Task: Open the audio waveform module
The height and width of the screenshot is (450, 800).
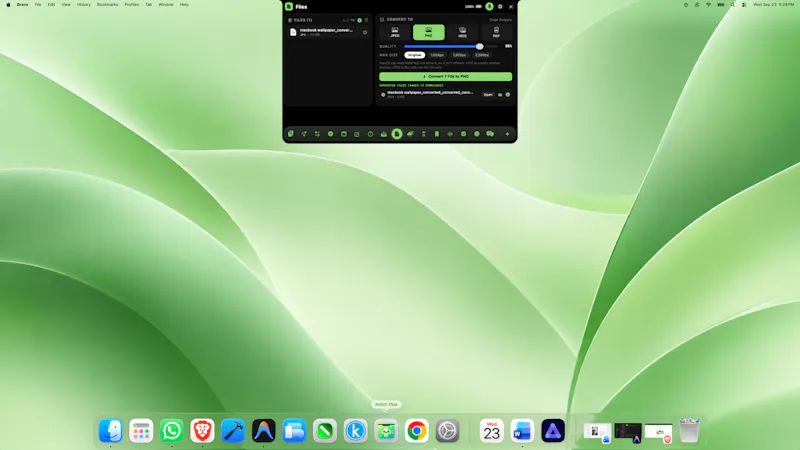Action: (x=450, y=134)
